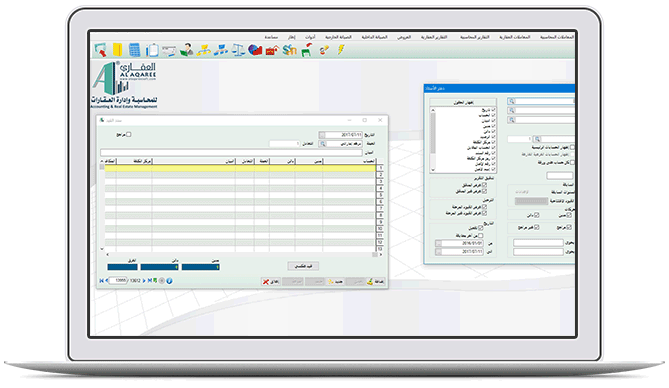Click the lightning bolt toolbar icon
Viewport: 669px width, 388px height.
pyautogui.click(x=341, y=50)
